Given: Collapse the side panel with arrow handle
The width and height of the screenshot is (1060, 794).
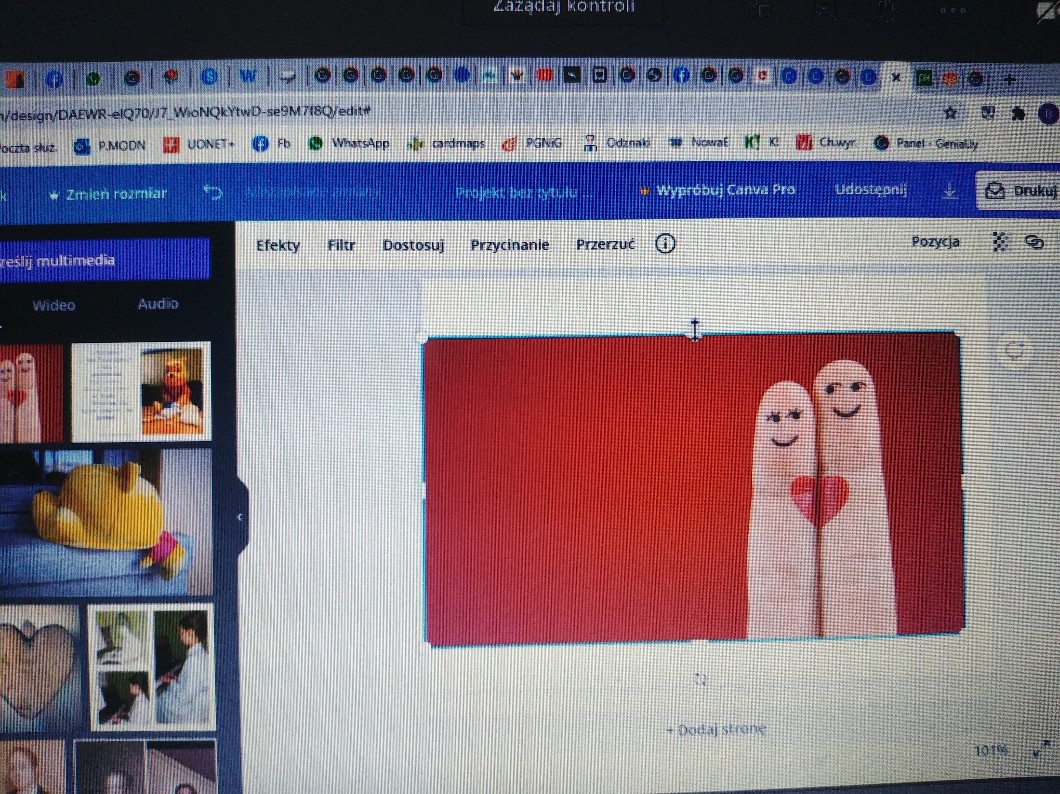Looking at the screenshot, I should coord(240,516).
